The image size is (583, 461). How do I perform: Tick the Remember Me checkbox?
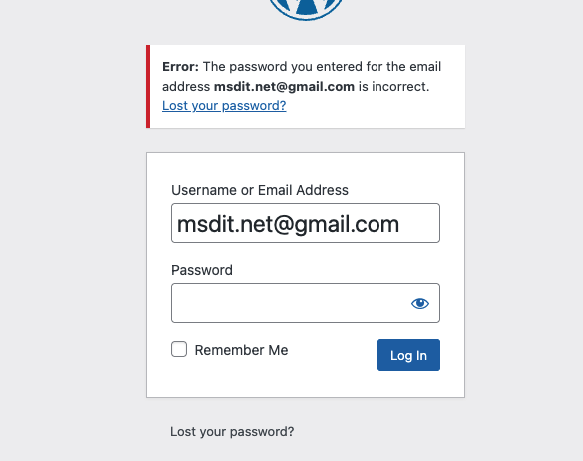179,349
